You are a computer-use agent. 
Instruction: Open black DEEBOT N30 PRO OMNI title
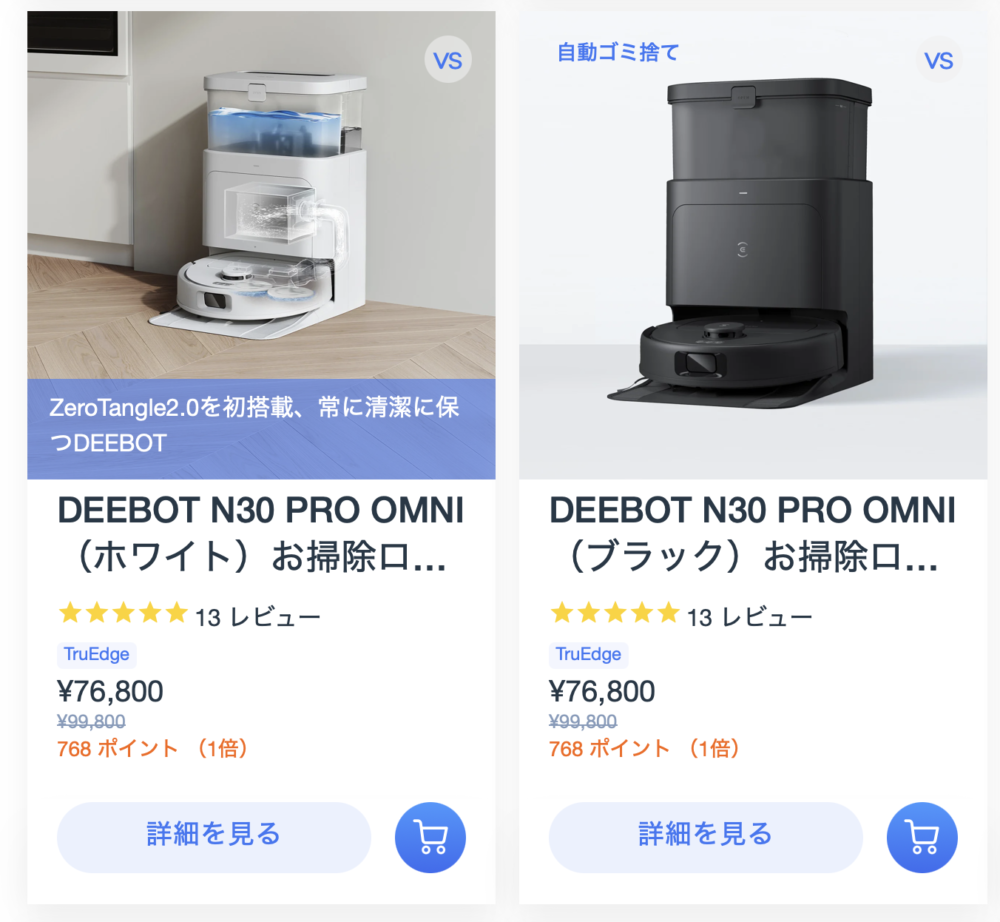[753, 534]
